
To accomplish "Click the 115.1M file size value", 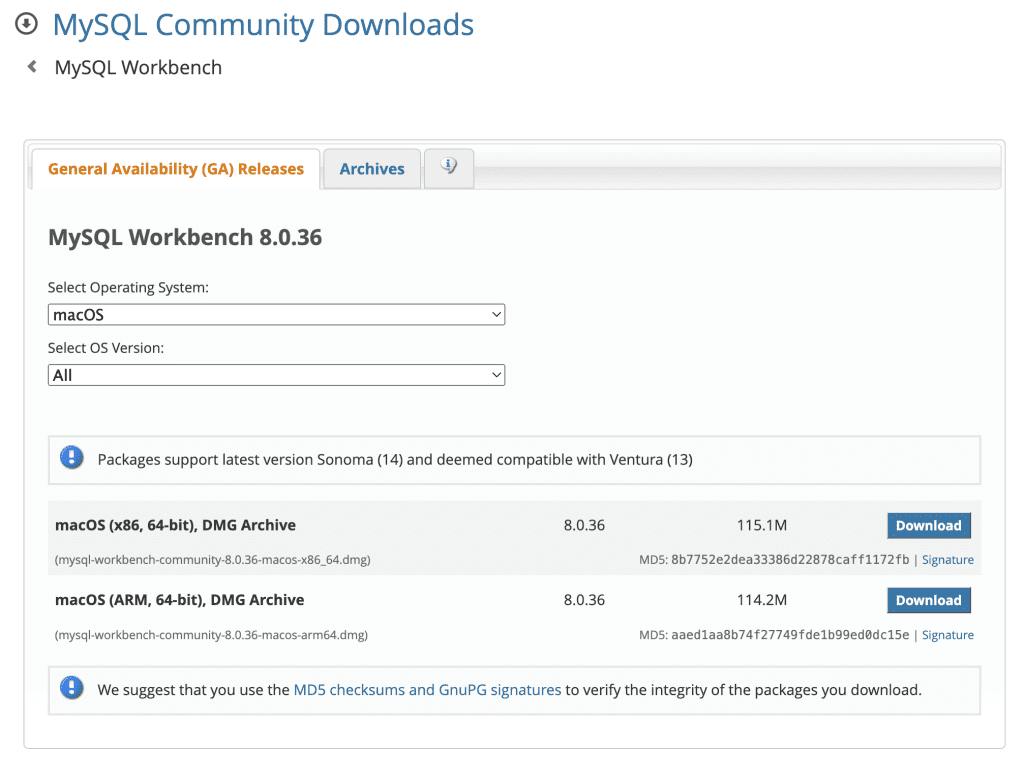I will tap(762, 525).
